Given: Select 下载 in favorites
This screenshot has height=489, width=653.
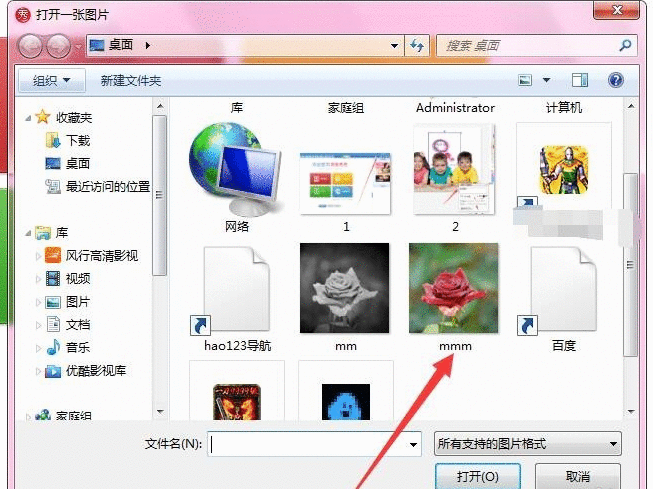Looking at the screenshot, I should click(77, 141).
